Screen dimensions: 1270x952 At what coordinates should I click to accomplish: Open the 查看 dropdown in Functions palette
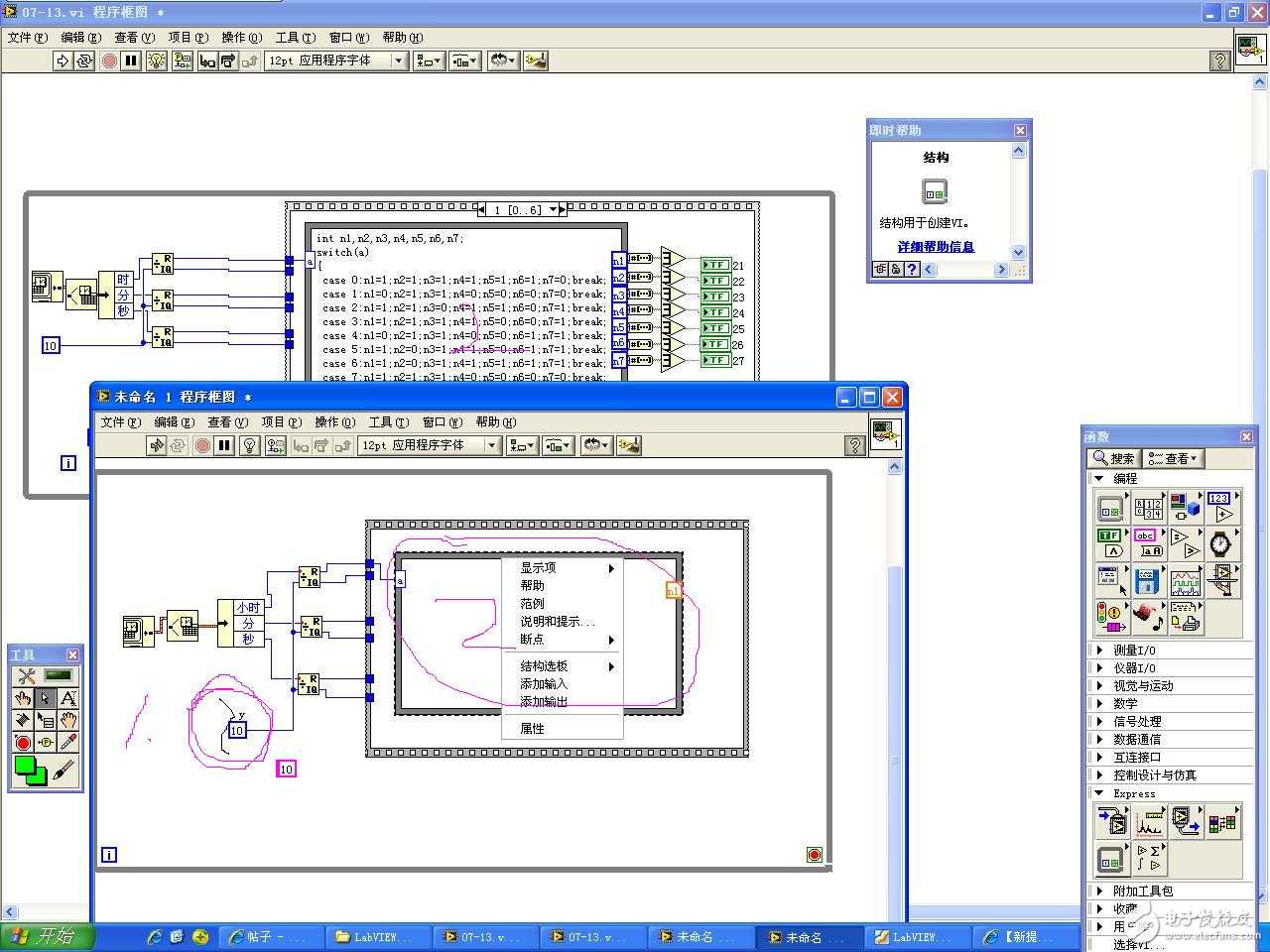pyautogui.click(x=1174, y=458)
